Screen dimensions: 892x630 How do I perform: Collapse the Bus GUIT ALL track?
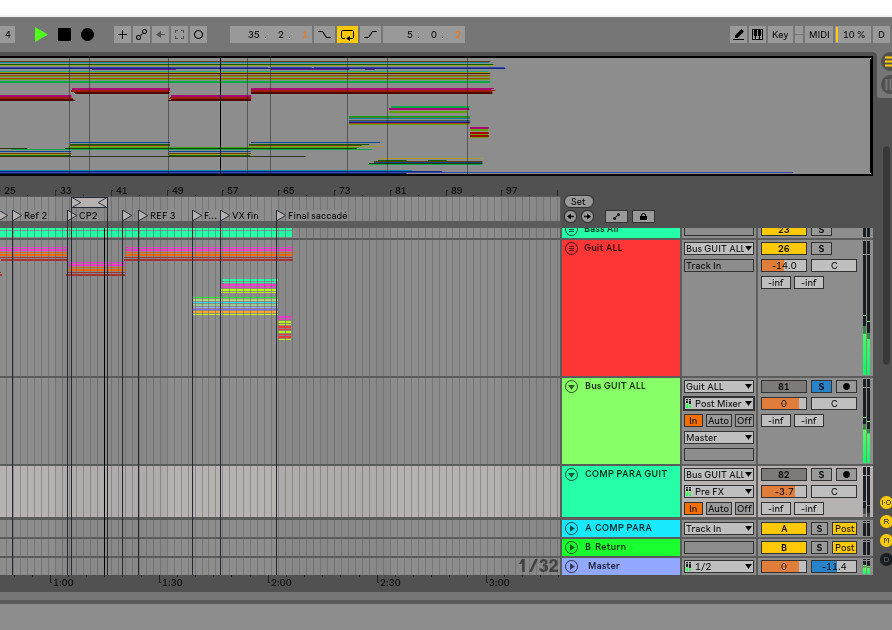click(x=572, y=386)
